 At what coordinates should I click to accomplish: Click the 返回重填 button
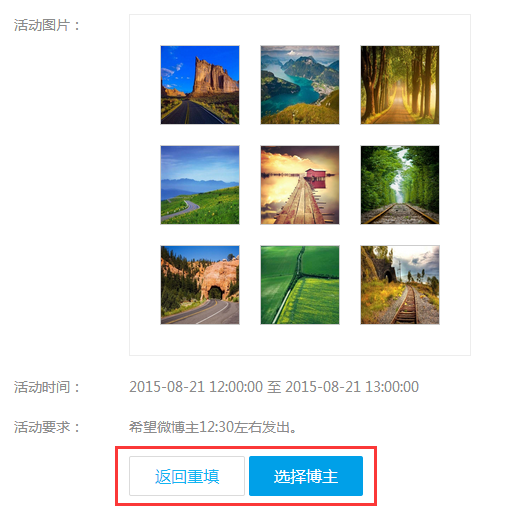pos(187,476)
